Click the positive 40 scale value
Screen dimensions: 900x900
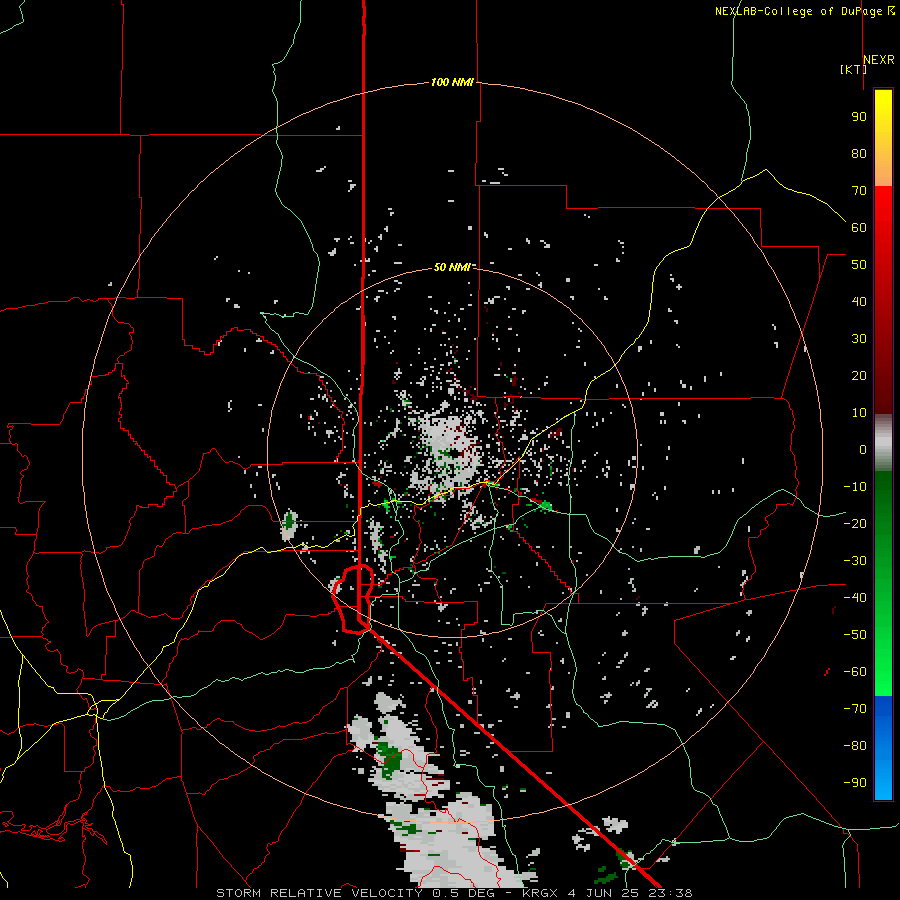pyautogui.click(x=859, y=301)
